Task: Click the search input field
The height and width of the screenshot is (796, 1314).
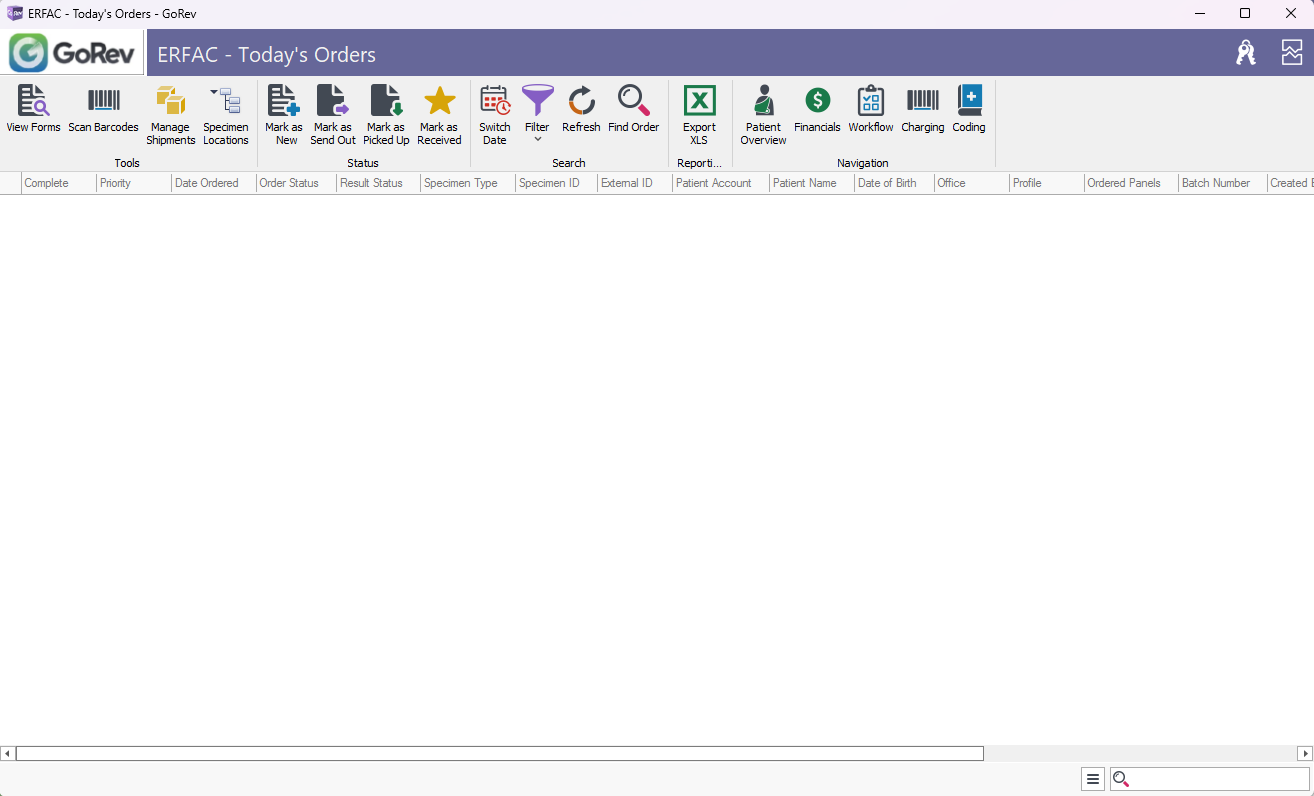Action: (1218, 779)
